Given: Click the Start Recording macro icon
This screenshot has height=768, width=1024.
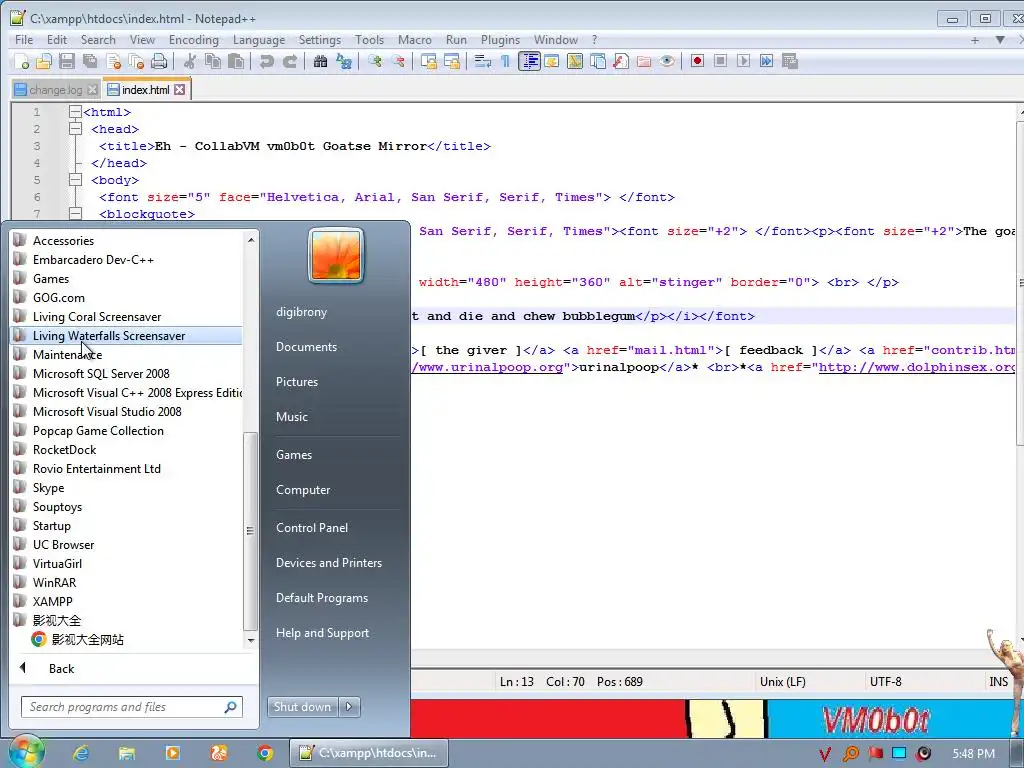Looking at the screenshot, I should (697, 61).
